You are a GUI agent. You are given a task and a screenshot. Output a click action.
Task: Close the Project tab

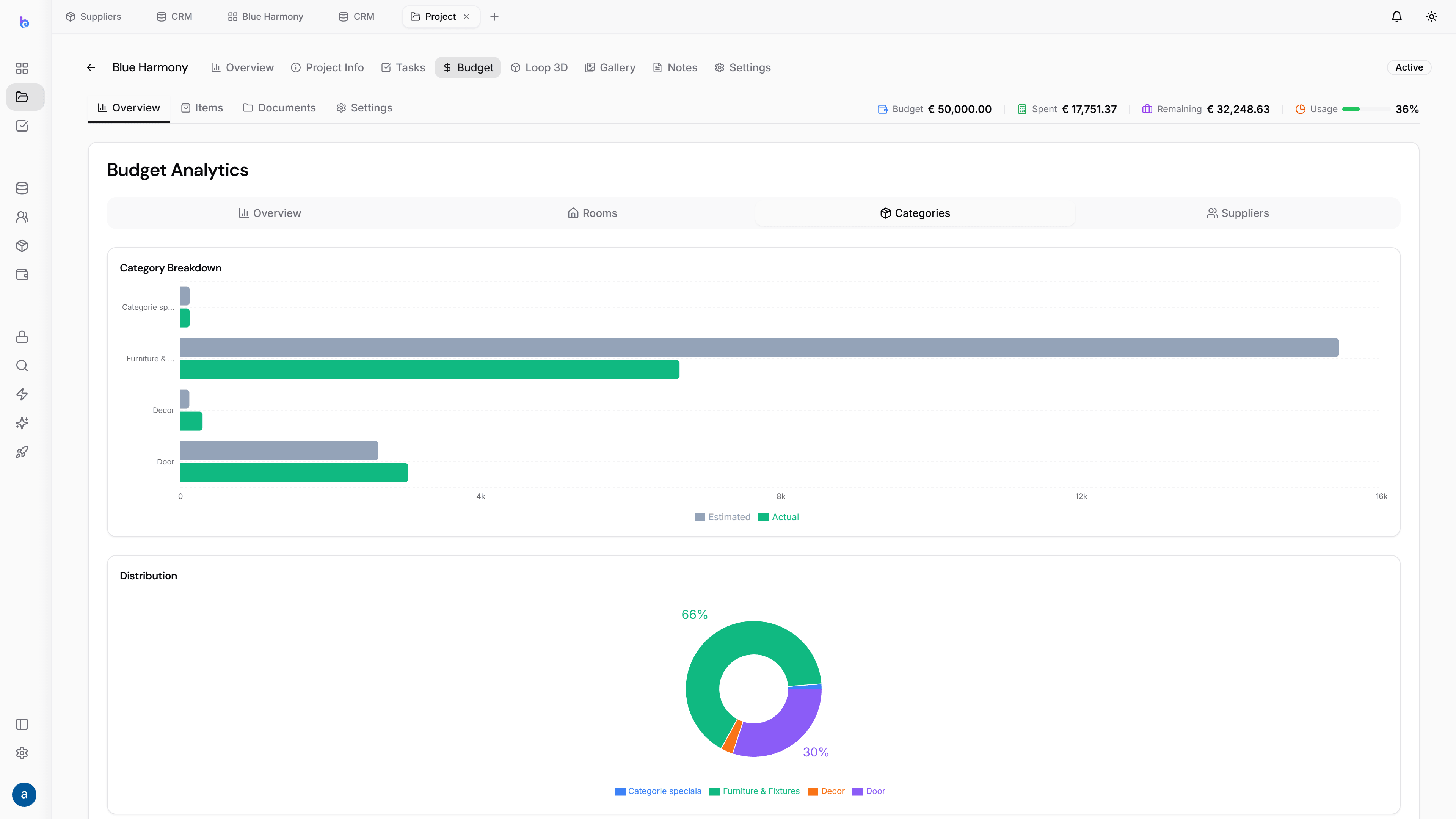click(x=466, y=16)
